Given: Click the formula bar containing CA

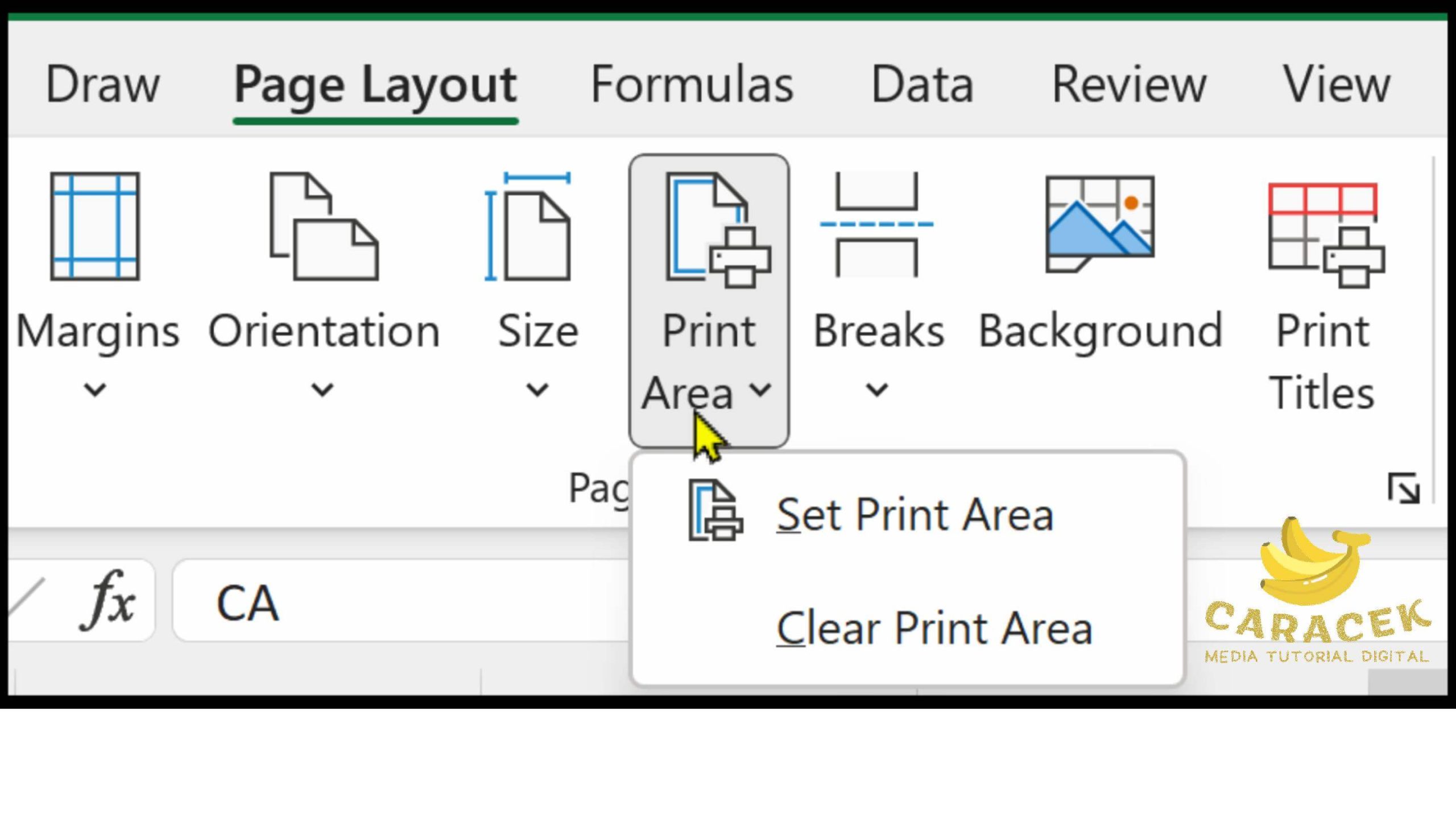Looking at the screenshot, I should [x=398, y=602].
